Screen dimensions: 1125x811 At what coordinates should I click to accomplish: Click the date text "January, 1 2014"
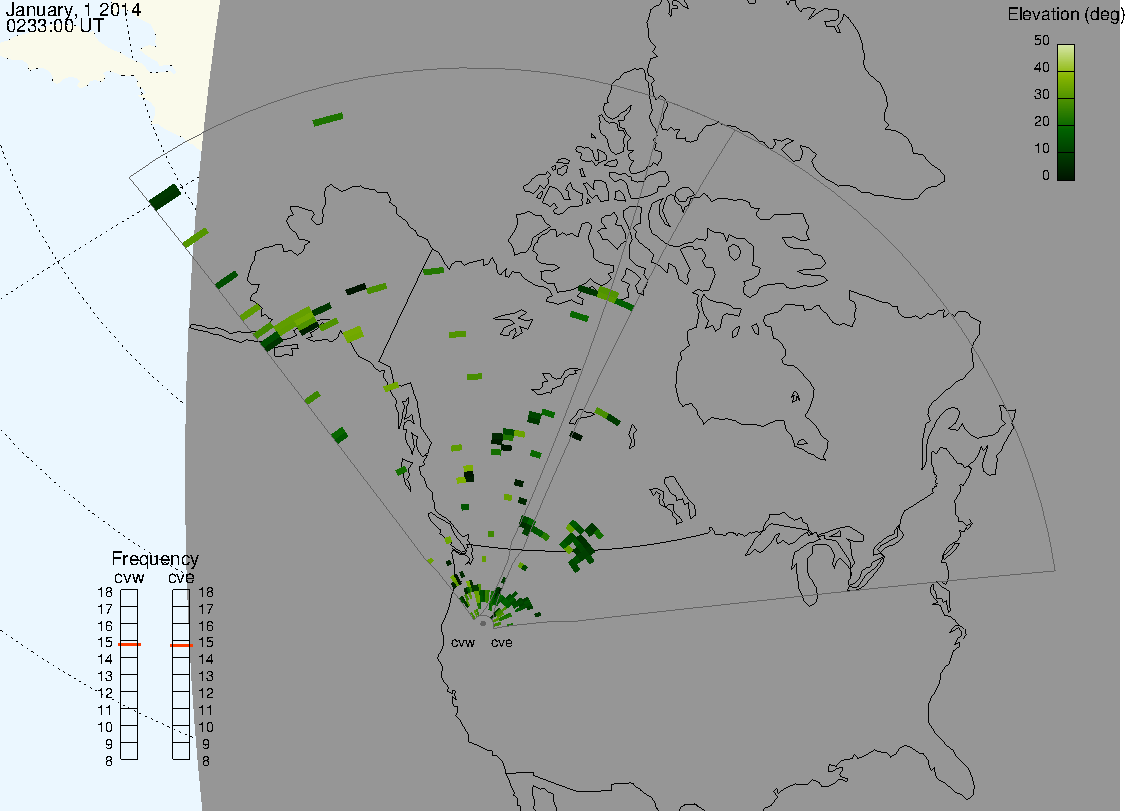click(x=73, y=10)
